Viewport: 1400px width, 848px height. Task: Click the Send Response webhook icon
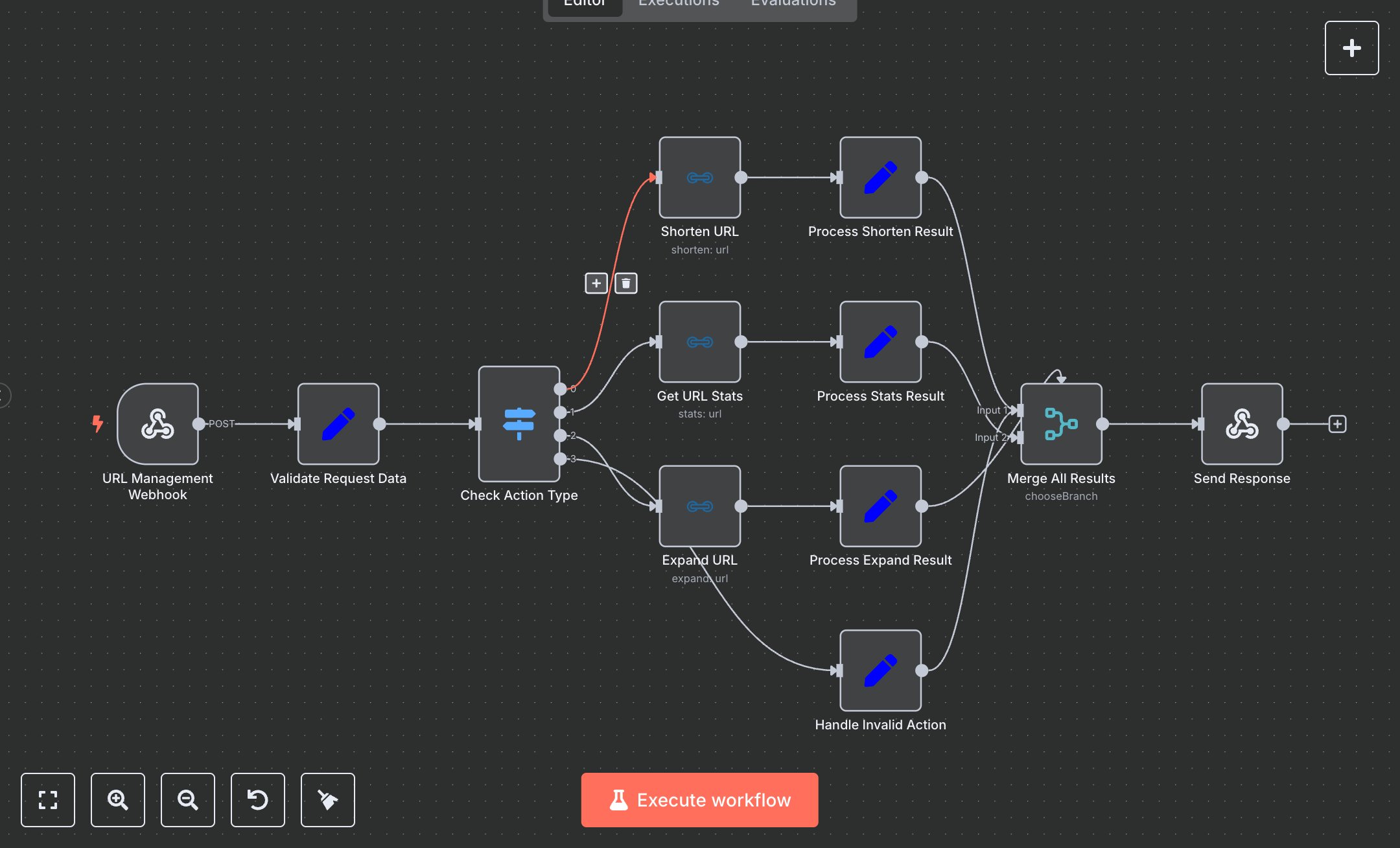point(1241,425)
